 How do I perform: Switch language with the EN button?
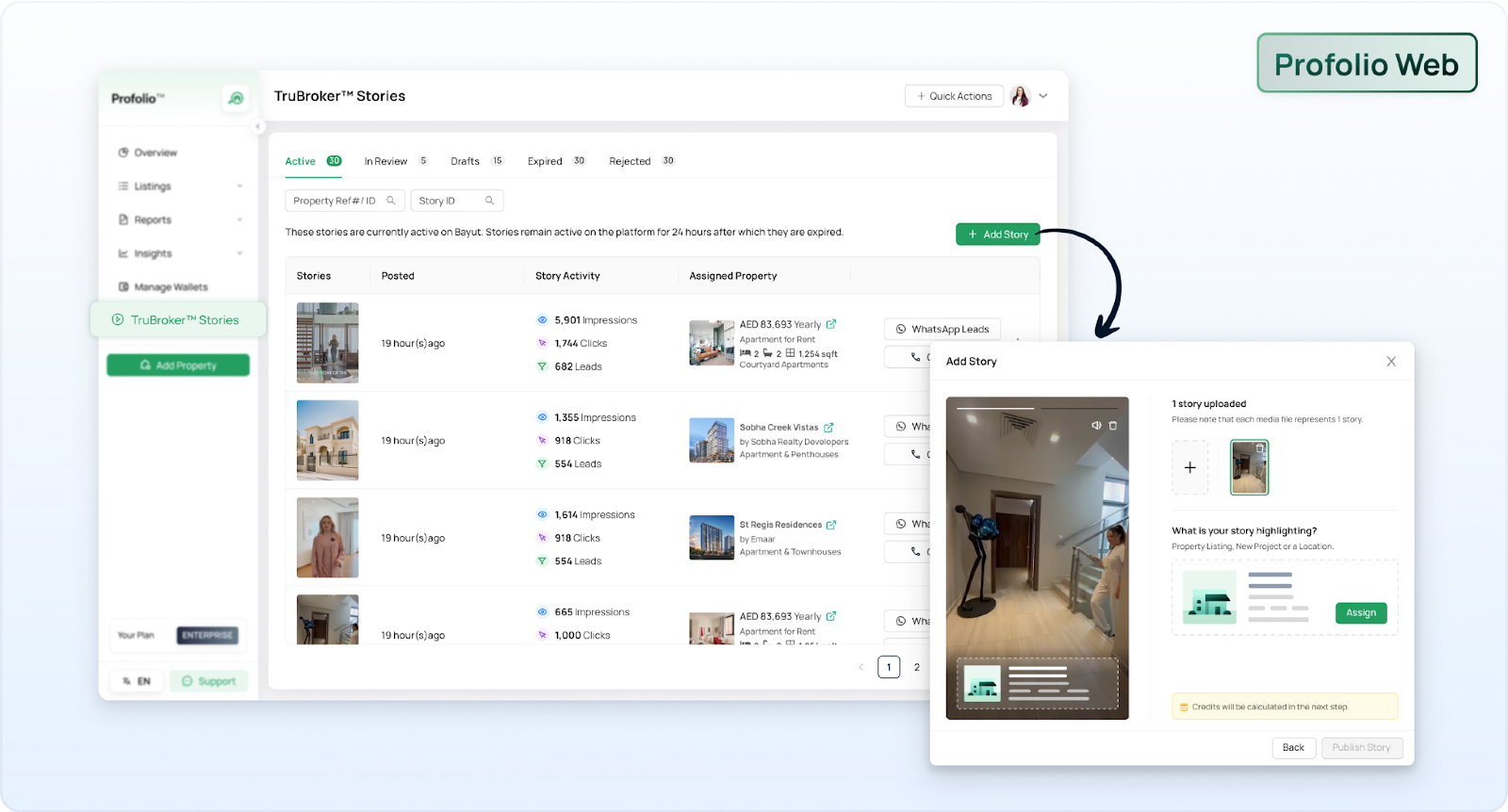pyautogui.click(x=137, y=681)
